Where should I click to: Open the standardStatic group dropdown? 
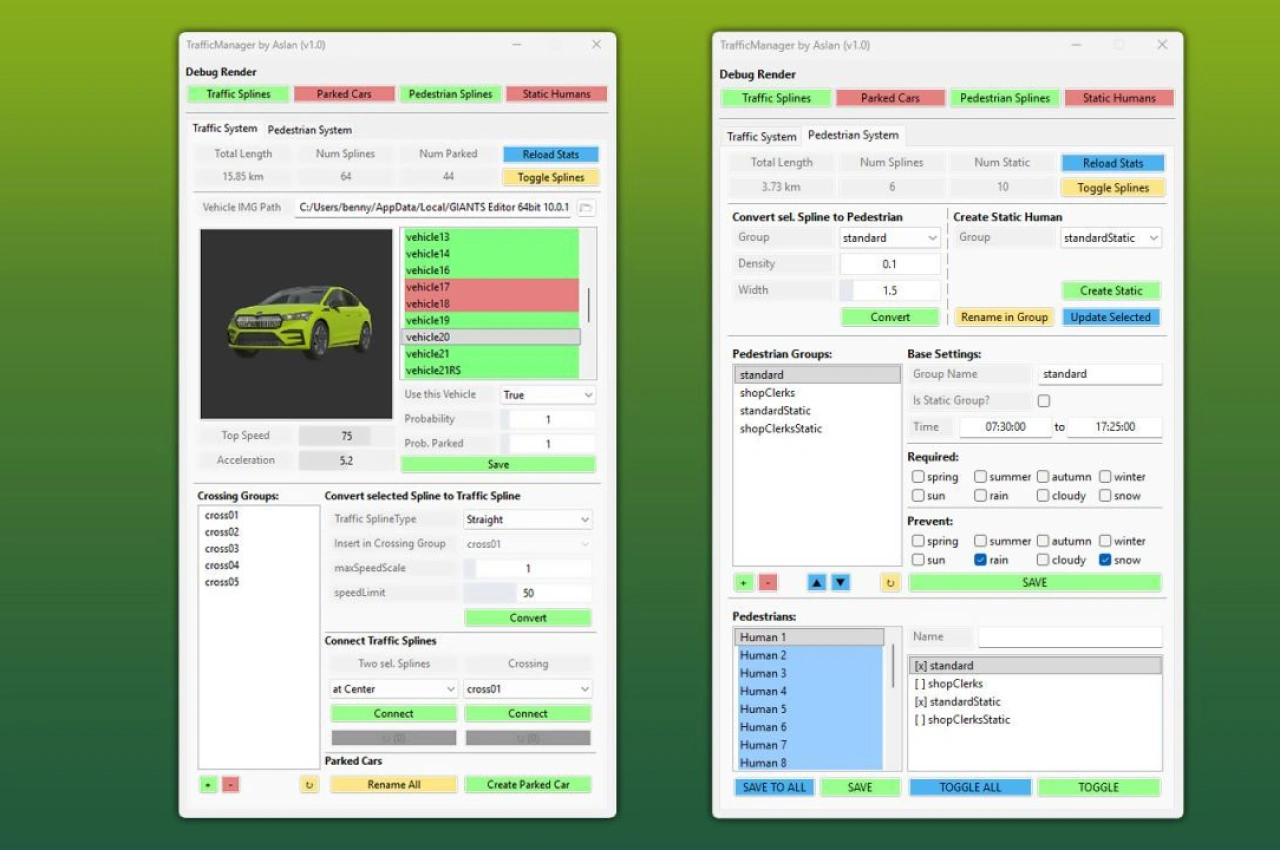[1111, 238]
